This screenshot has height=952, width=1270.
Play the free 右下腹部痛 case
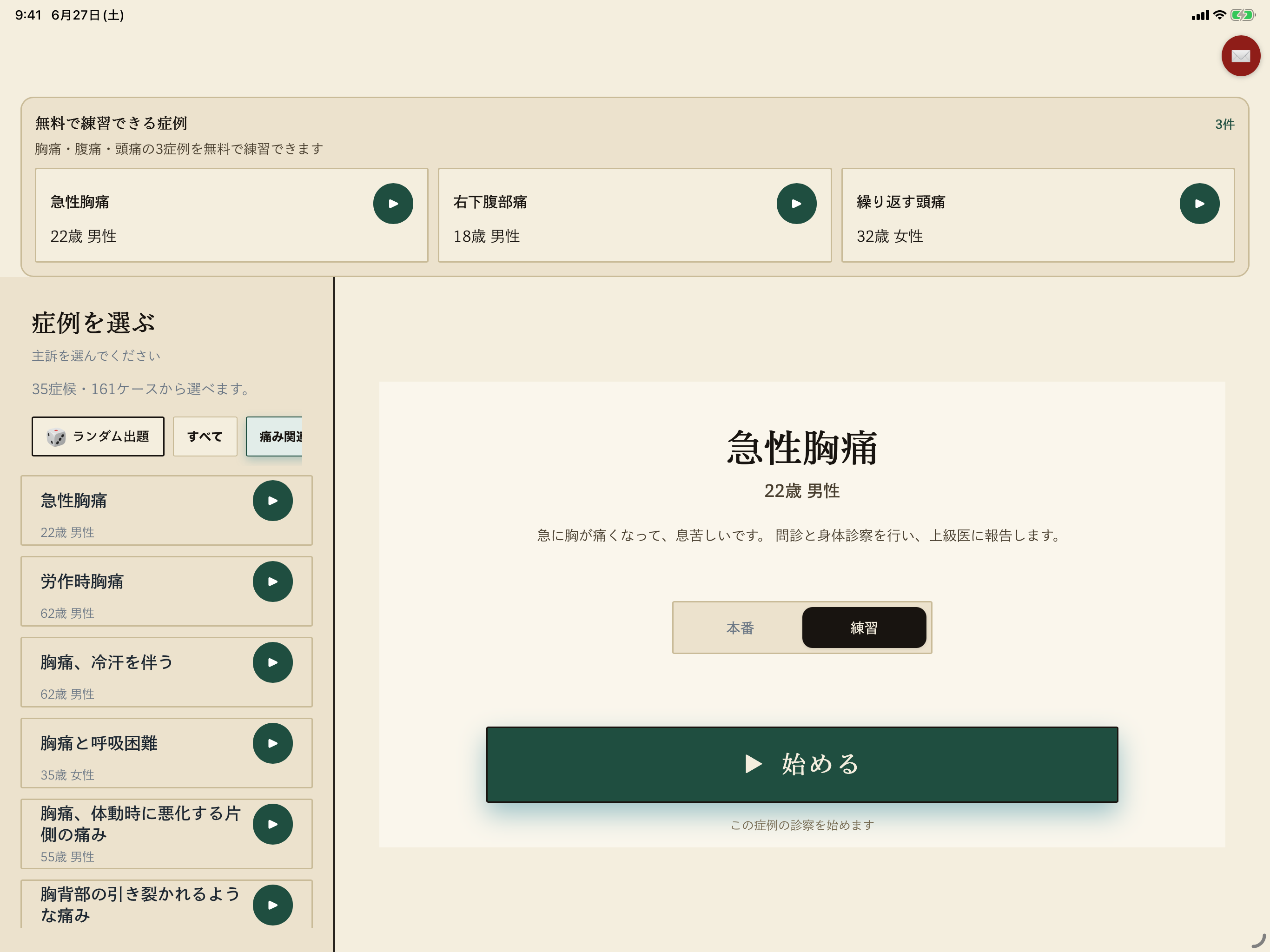(x=796, y=203)
